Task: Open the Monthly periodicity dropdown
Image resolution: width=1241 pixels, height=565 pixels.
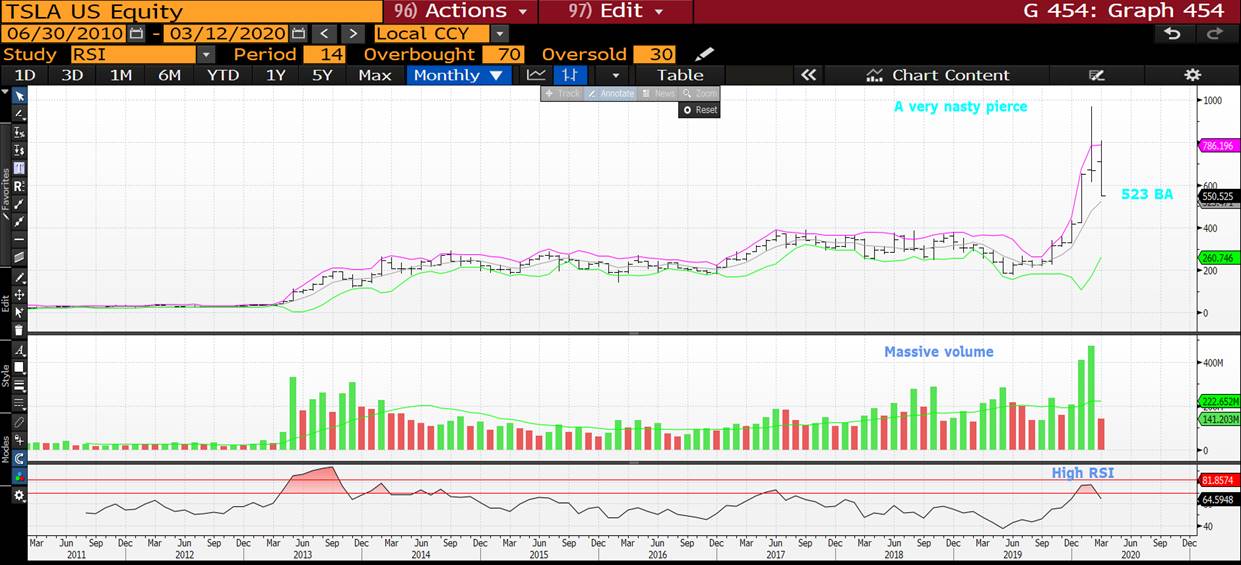Action: (458, 75)
